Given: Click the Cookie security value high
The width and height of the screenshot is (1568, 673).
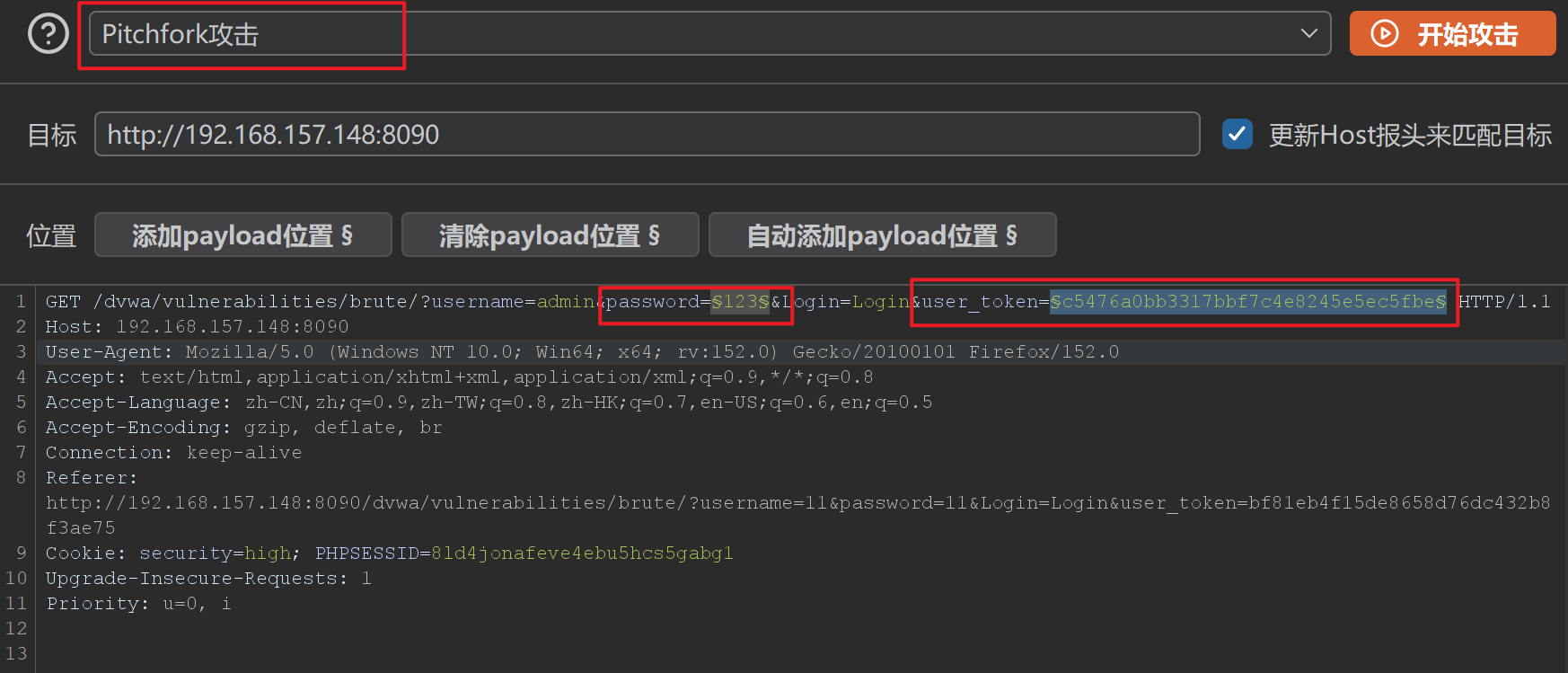Looking at the screenshot, I should [268, 553].
